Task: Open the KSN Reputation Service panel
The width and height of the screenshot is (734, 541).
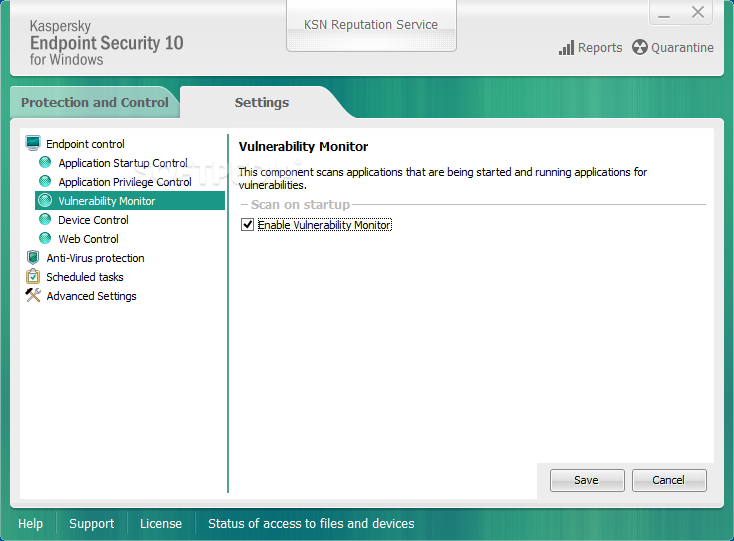Action: 371,26
